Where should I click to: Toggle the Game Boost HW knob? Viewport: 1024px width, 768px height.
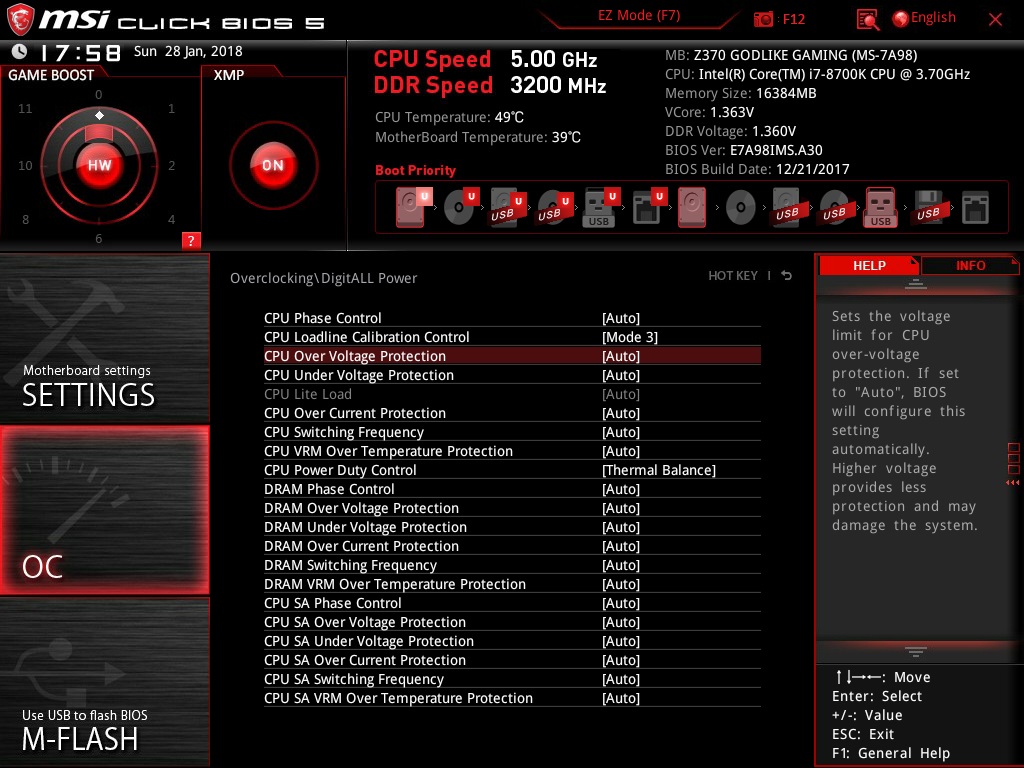tap(99, 165)
